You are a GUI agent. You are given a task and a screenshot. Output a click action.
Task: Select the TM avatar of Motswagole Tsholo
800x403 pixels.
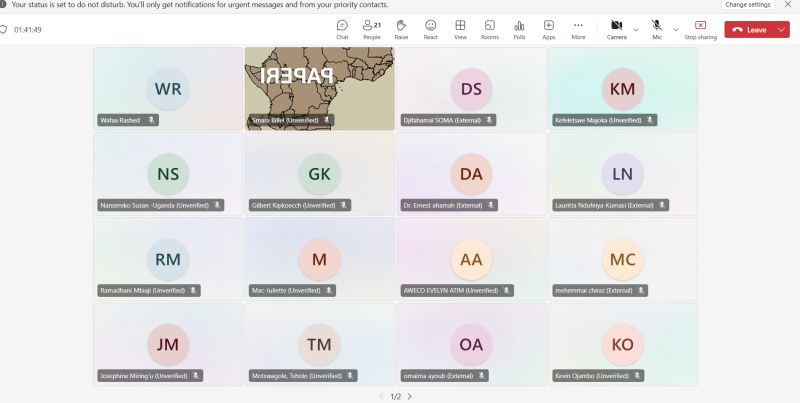pos(319,344)
